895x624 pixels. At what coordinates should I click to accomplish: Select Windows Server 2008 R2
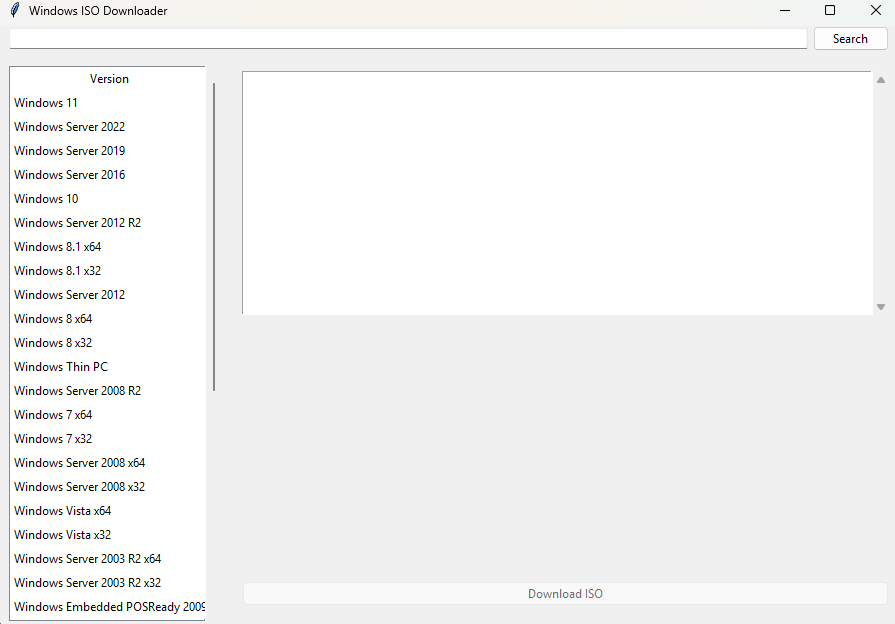point(107,390)
